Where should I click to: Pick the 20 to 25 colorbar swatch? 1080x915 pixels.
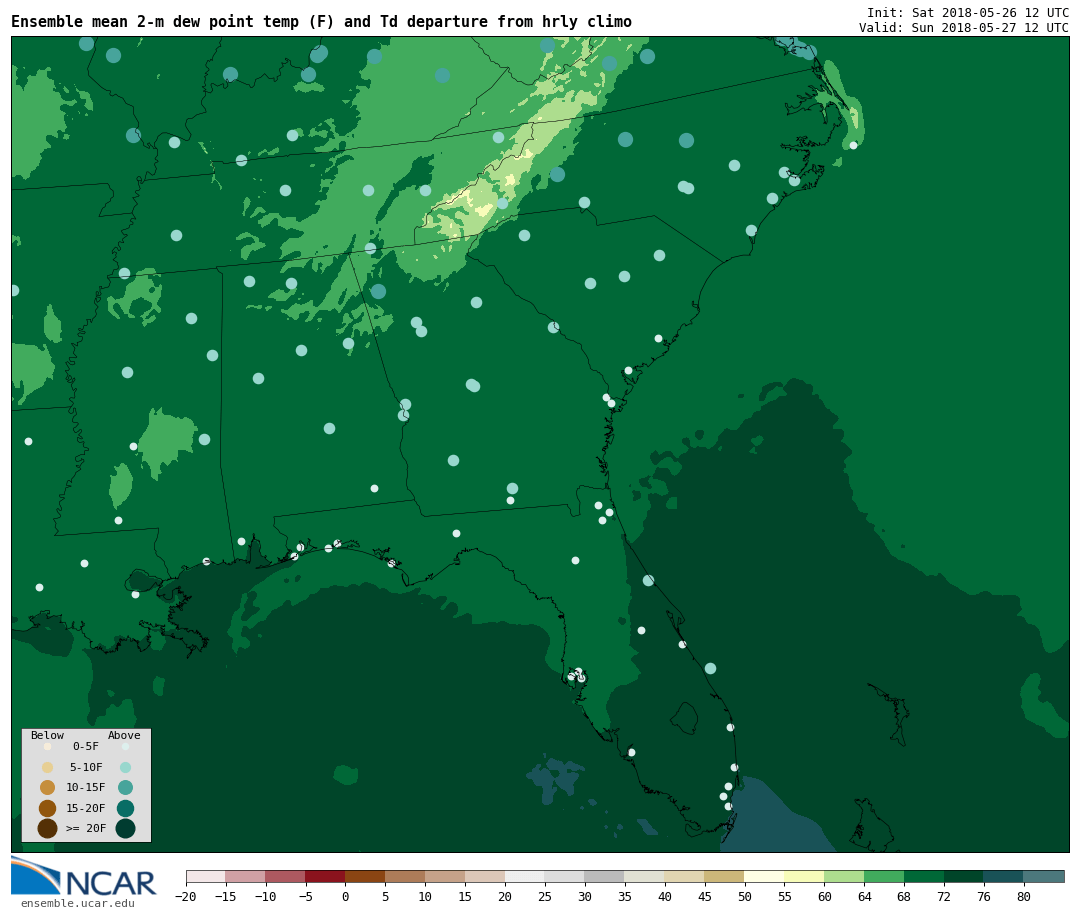pos(526,876)
